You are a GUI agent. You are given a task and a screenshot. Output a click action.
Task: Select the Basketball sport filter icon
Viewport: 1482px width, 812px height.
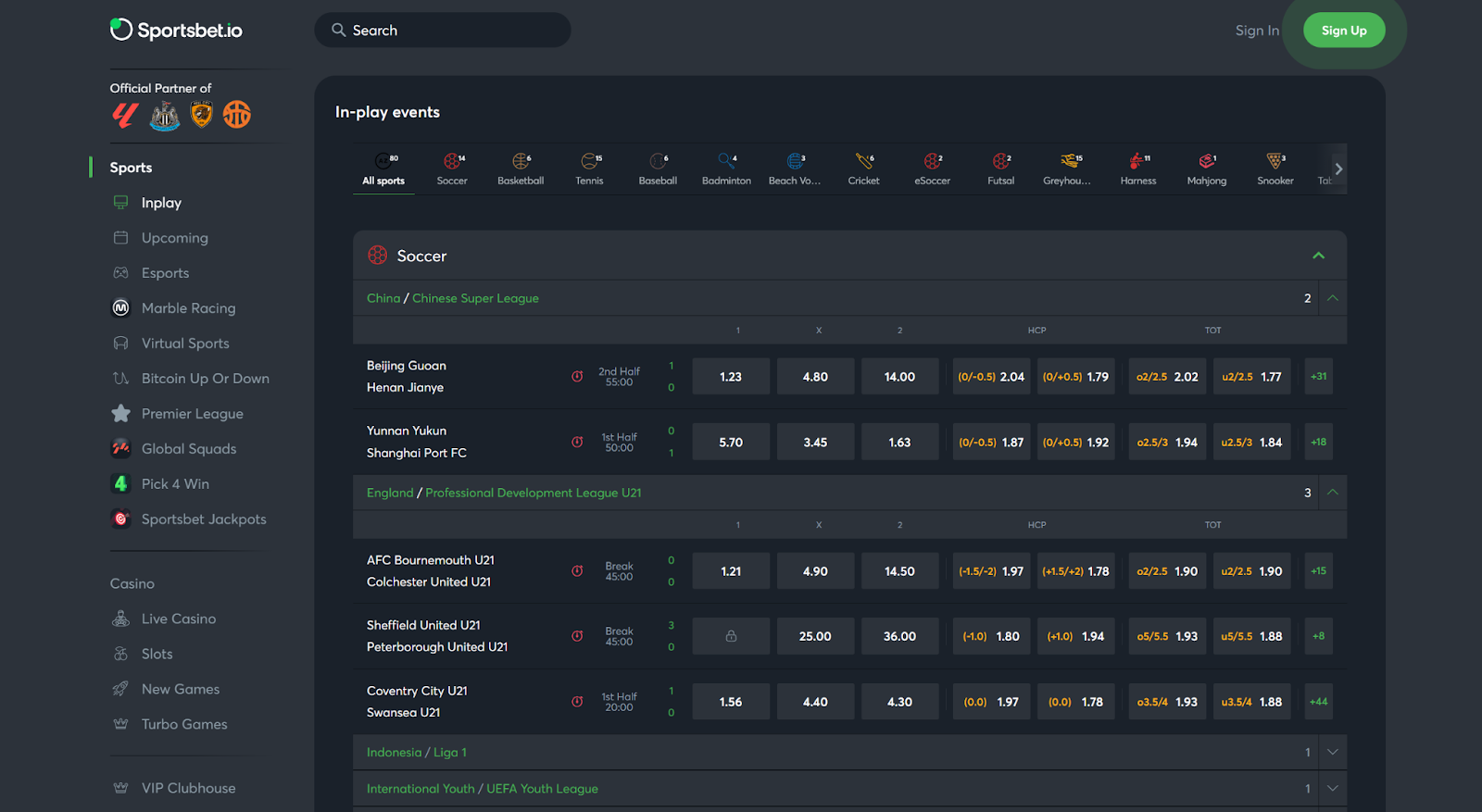click(x=521, y=161)
